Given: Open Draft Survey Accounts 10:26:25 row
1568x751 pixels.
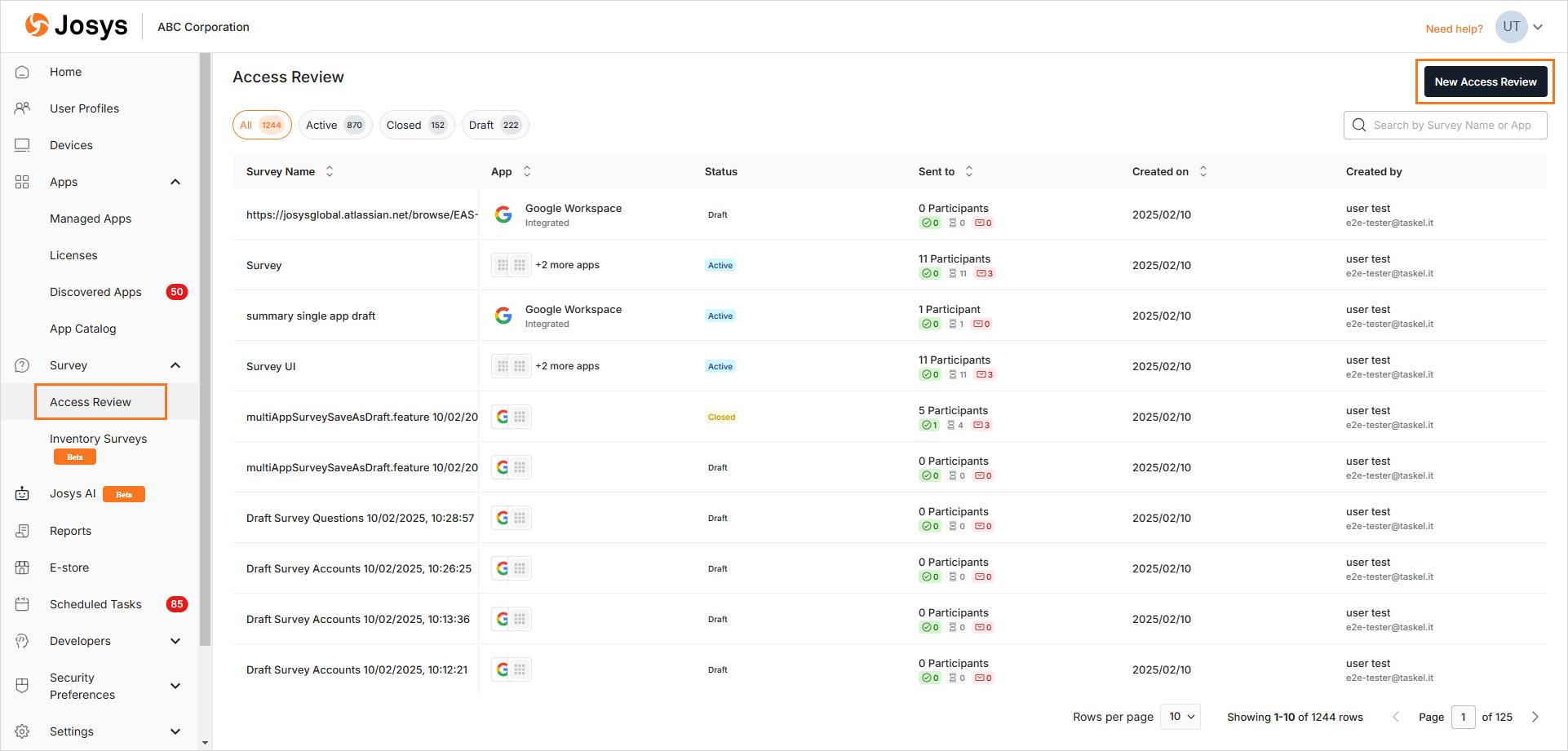Looking at the screenshot, I should pyautogui.click(x=889, y=568).
